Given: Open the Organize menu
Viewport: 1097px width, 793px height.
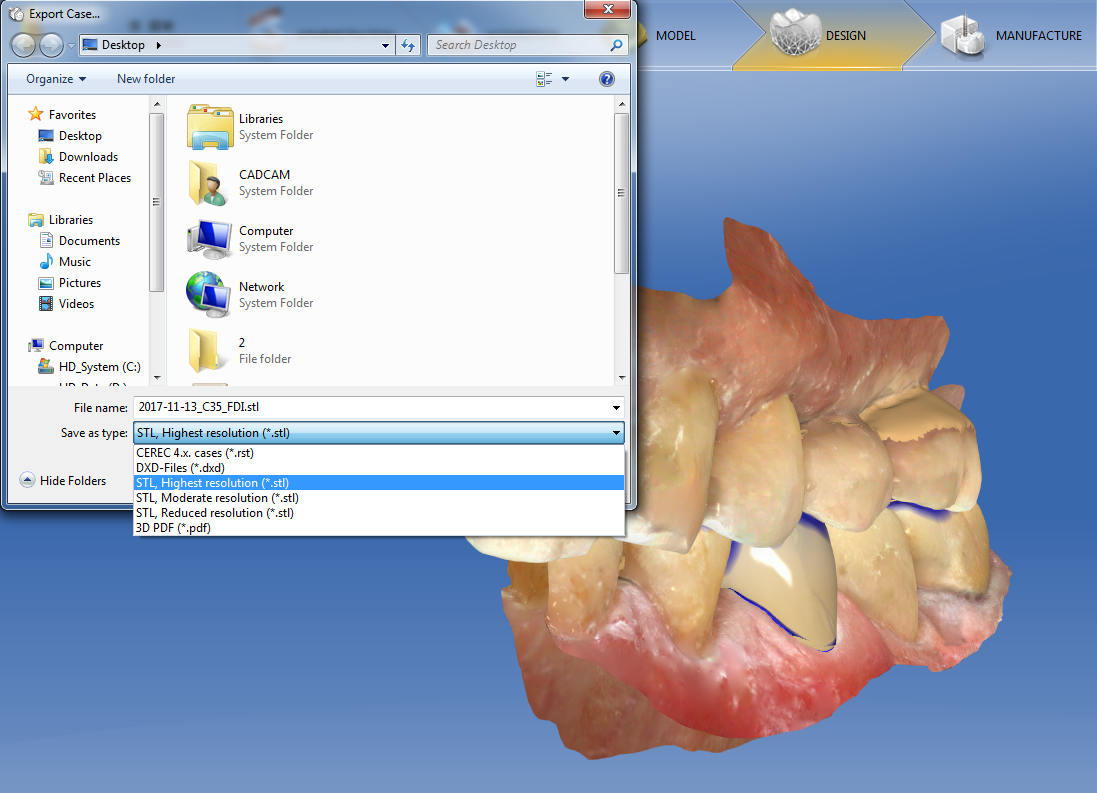Looking at the screenshot, I should click(x=56, y=79).
